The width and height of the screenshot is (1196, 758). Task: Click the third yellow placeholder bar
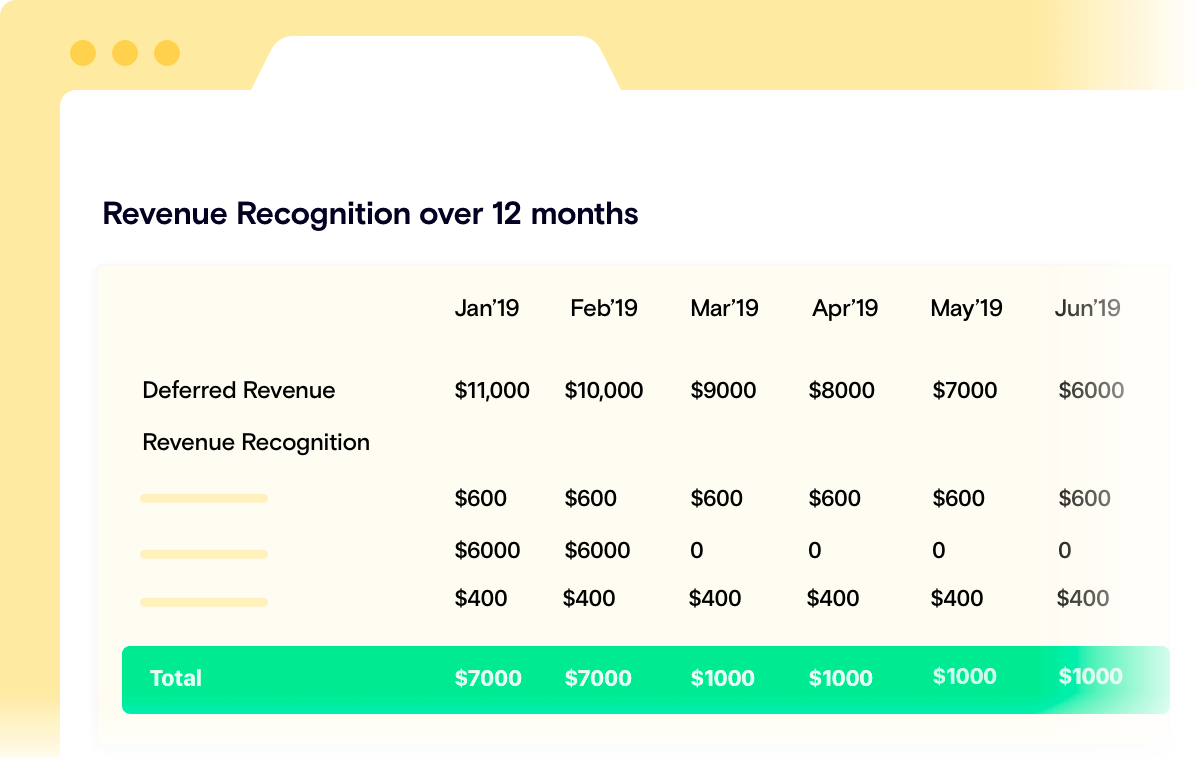click(204, 602)
